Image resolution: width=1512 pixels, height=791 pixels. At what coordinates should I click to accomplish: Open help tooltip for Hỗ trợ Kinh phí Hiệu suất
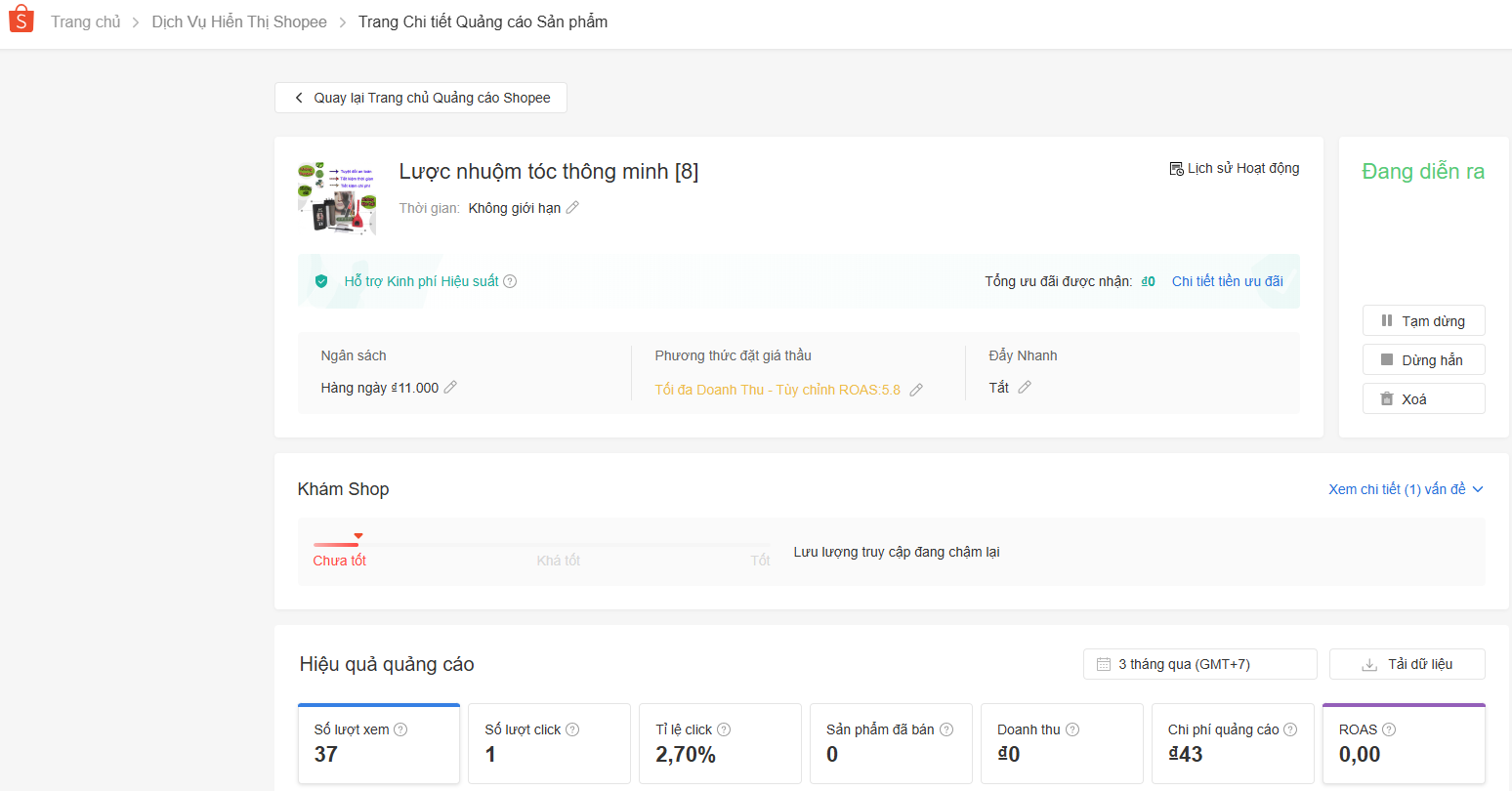click(x=510, y=281)
